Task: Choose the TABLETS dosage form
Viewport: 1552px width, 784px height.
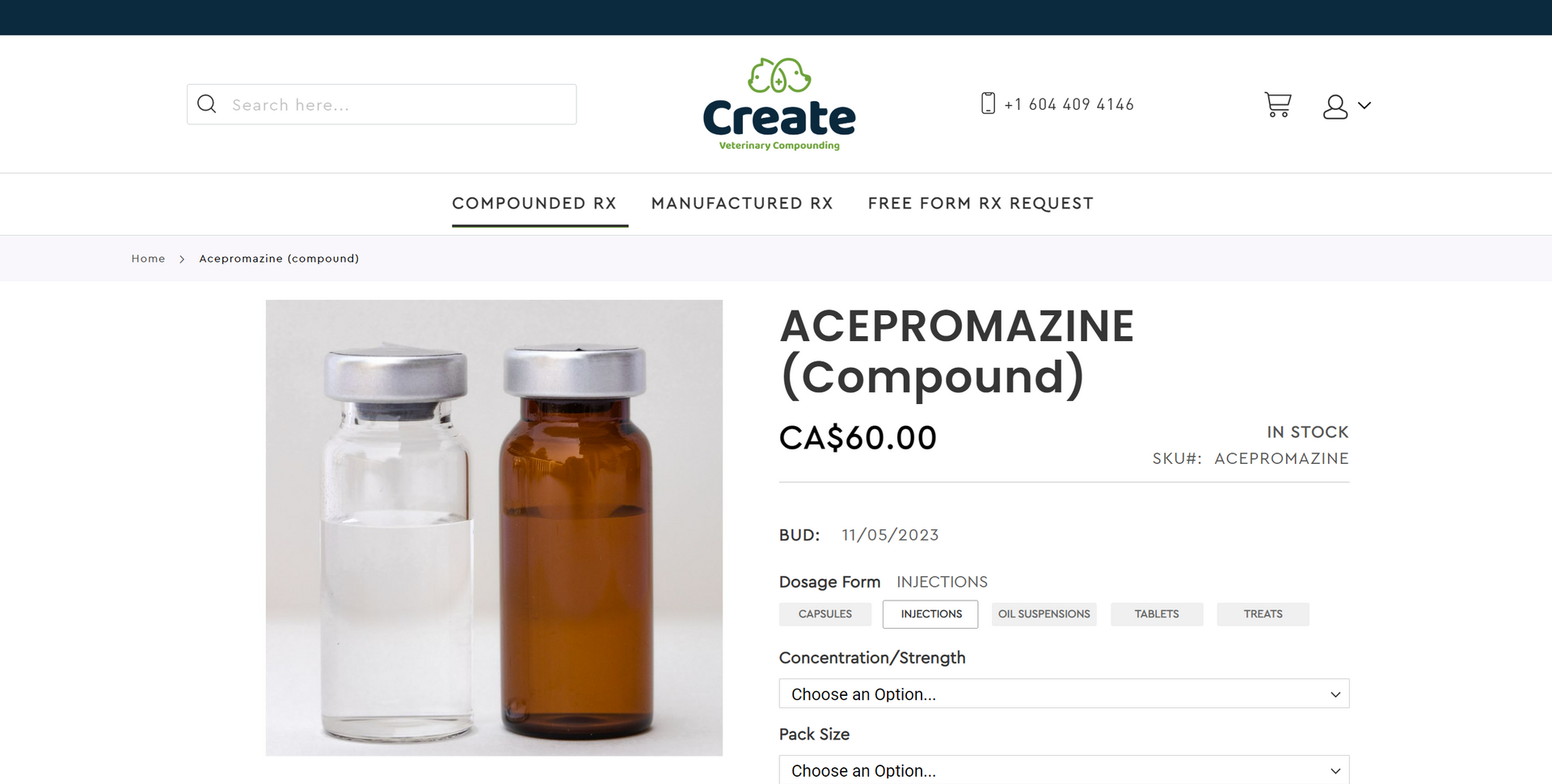Action: (1157, 614)
